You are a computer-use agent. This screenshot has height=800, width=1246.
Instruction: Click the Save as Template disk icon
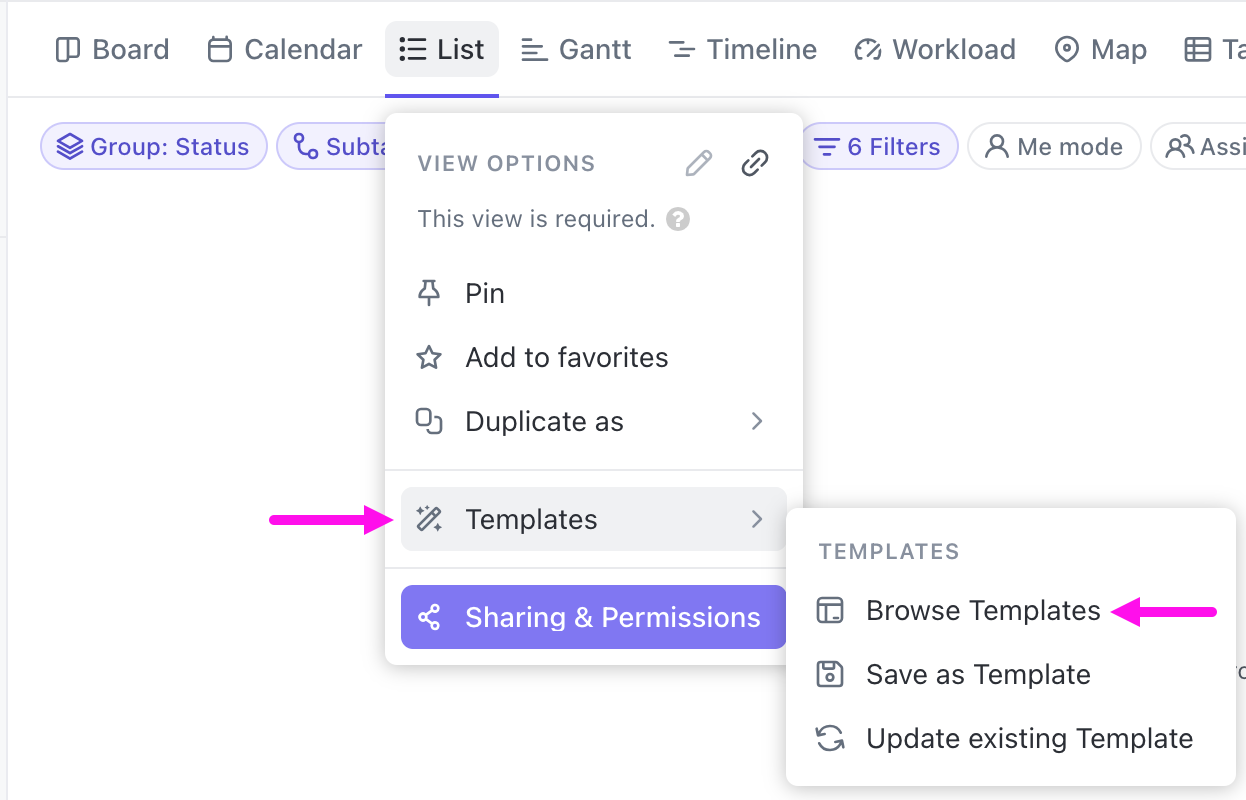click(x=830, y=674)
